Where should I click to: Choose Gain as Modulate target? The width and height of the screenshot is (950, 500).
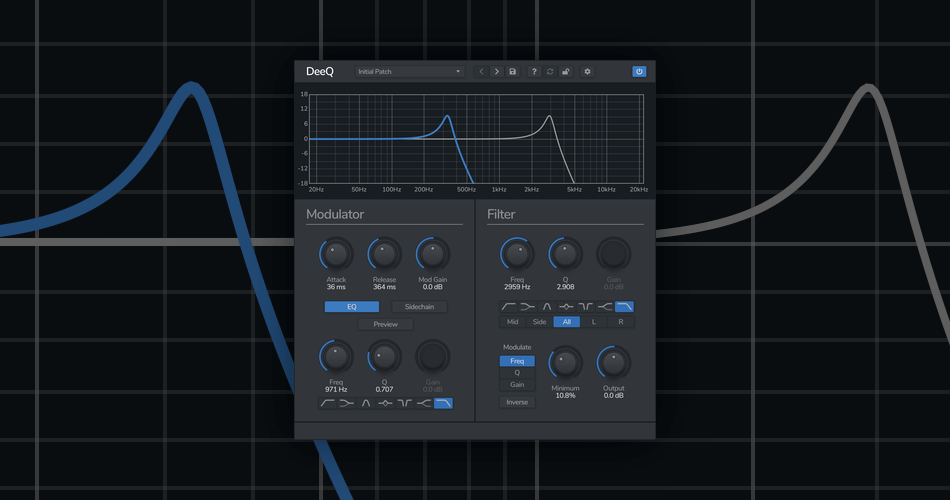(517, 385)
